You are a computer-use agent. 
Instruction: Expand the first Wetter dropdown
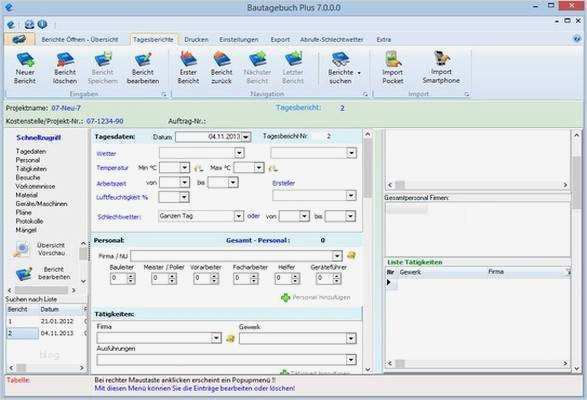239,152
